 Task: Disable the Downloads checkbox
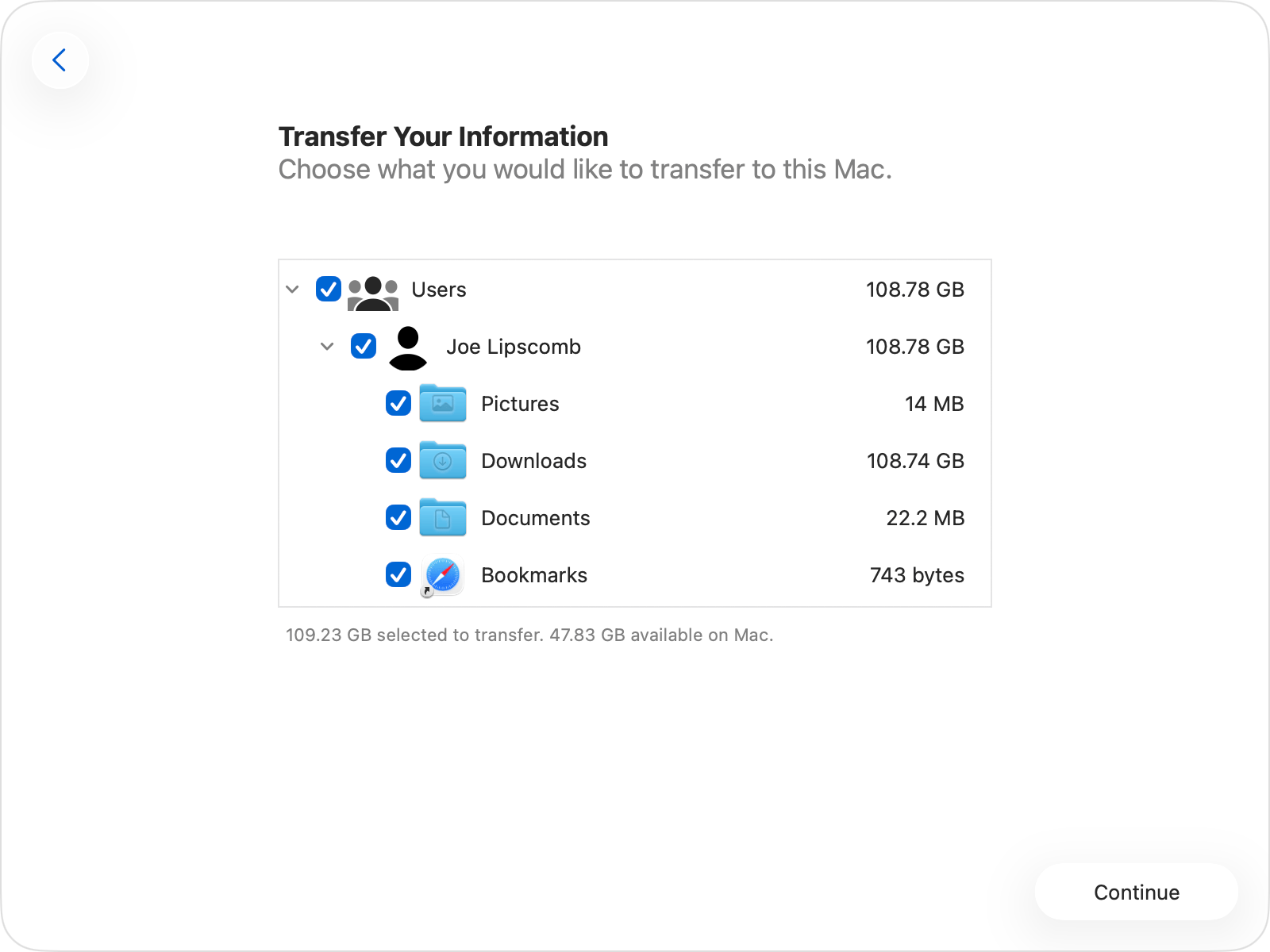pyautogui.click(x=398, y=461)
